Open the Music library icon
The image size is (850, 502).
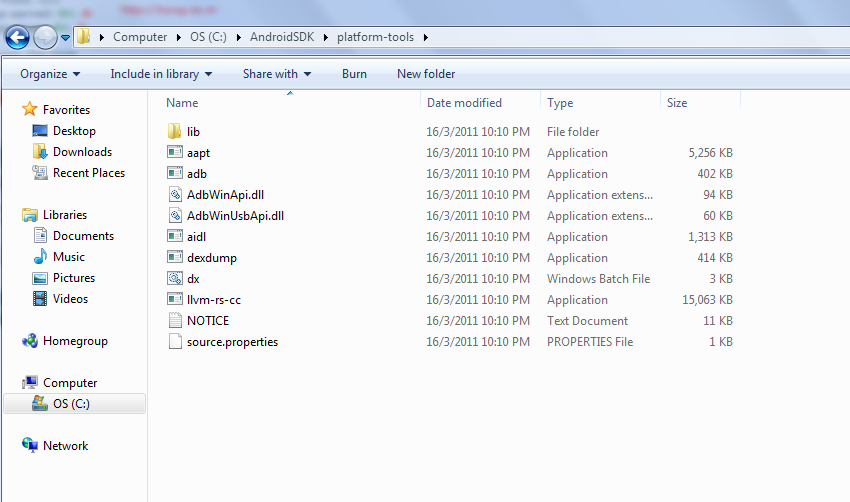pos(40,257)
